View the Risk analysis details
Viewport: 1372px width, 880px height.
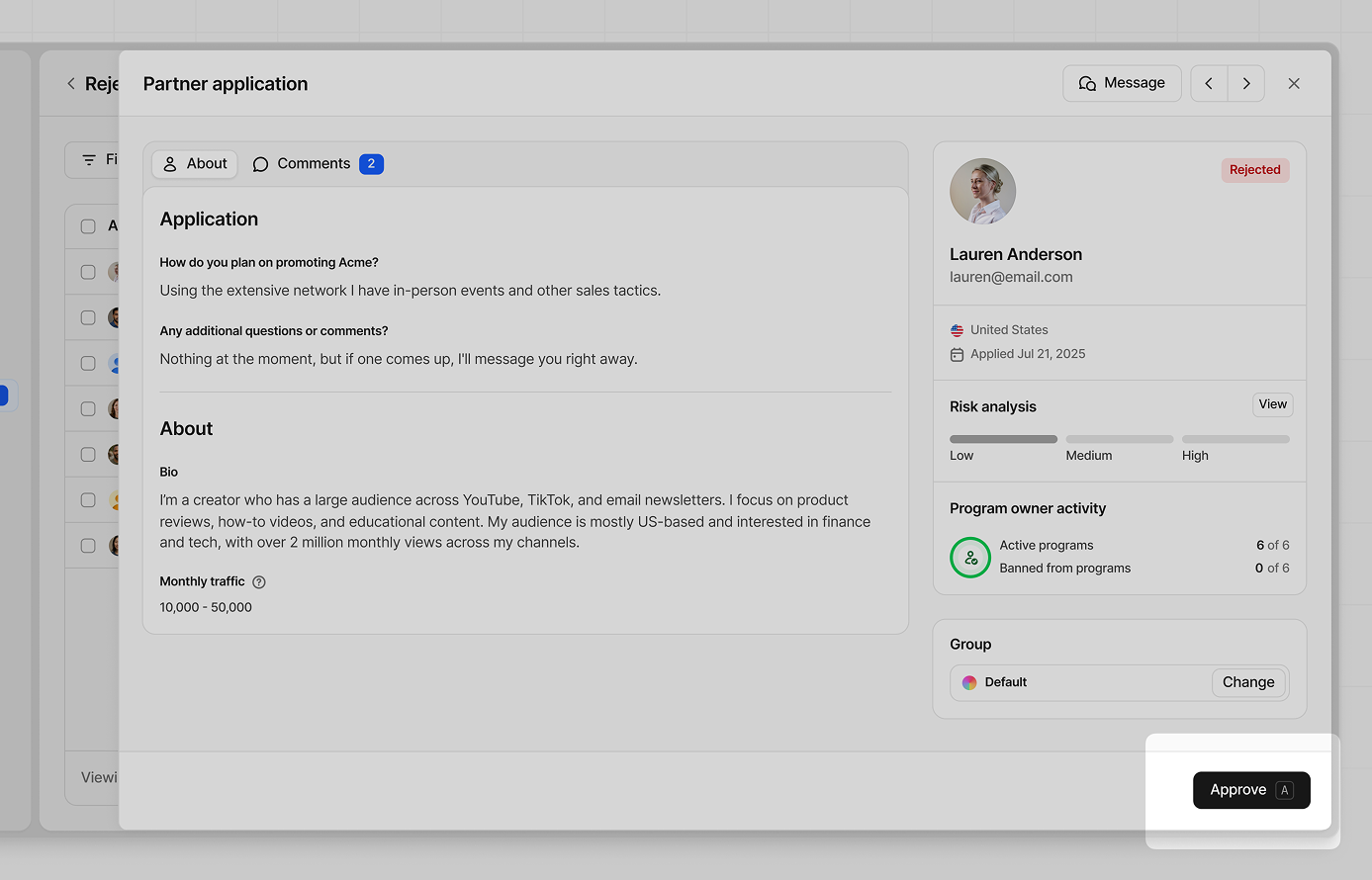click(x=1272, y=404)
